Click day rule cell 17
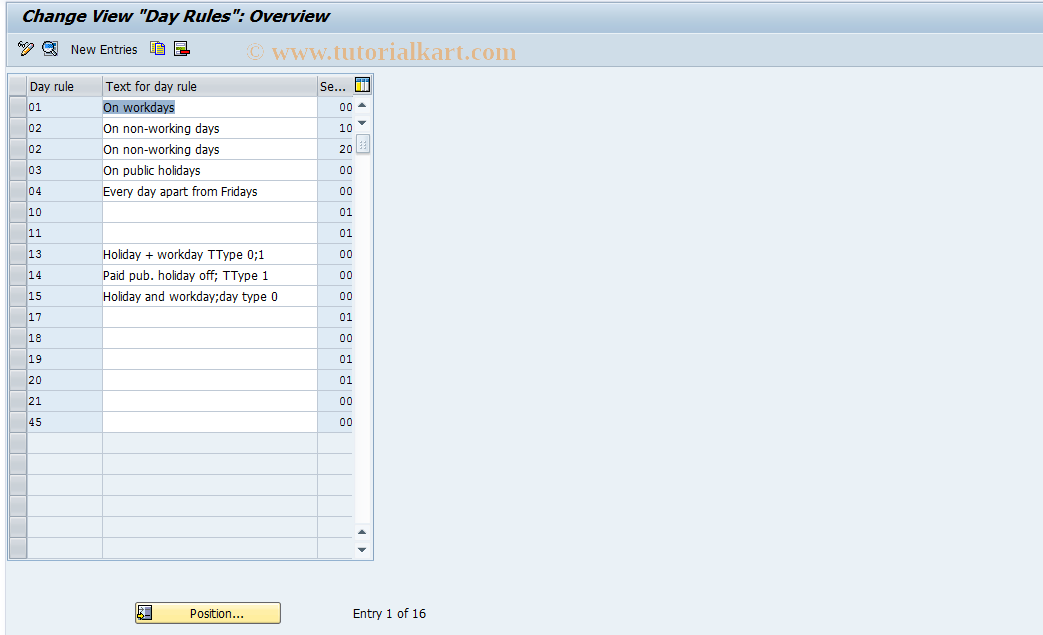 (x=65, y=317)
